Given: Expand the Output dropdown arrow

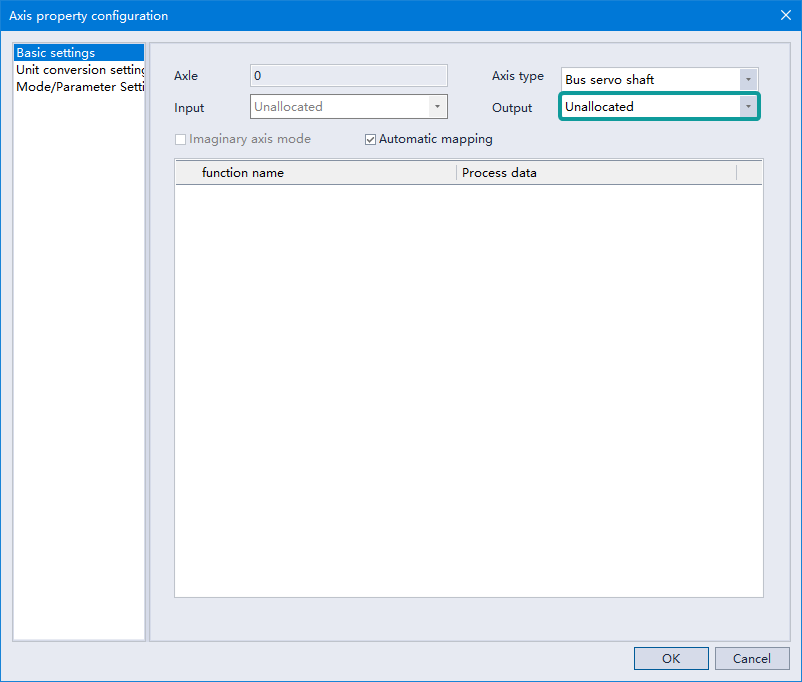Looking at the screenshot, I should click(747, 107).
